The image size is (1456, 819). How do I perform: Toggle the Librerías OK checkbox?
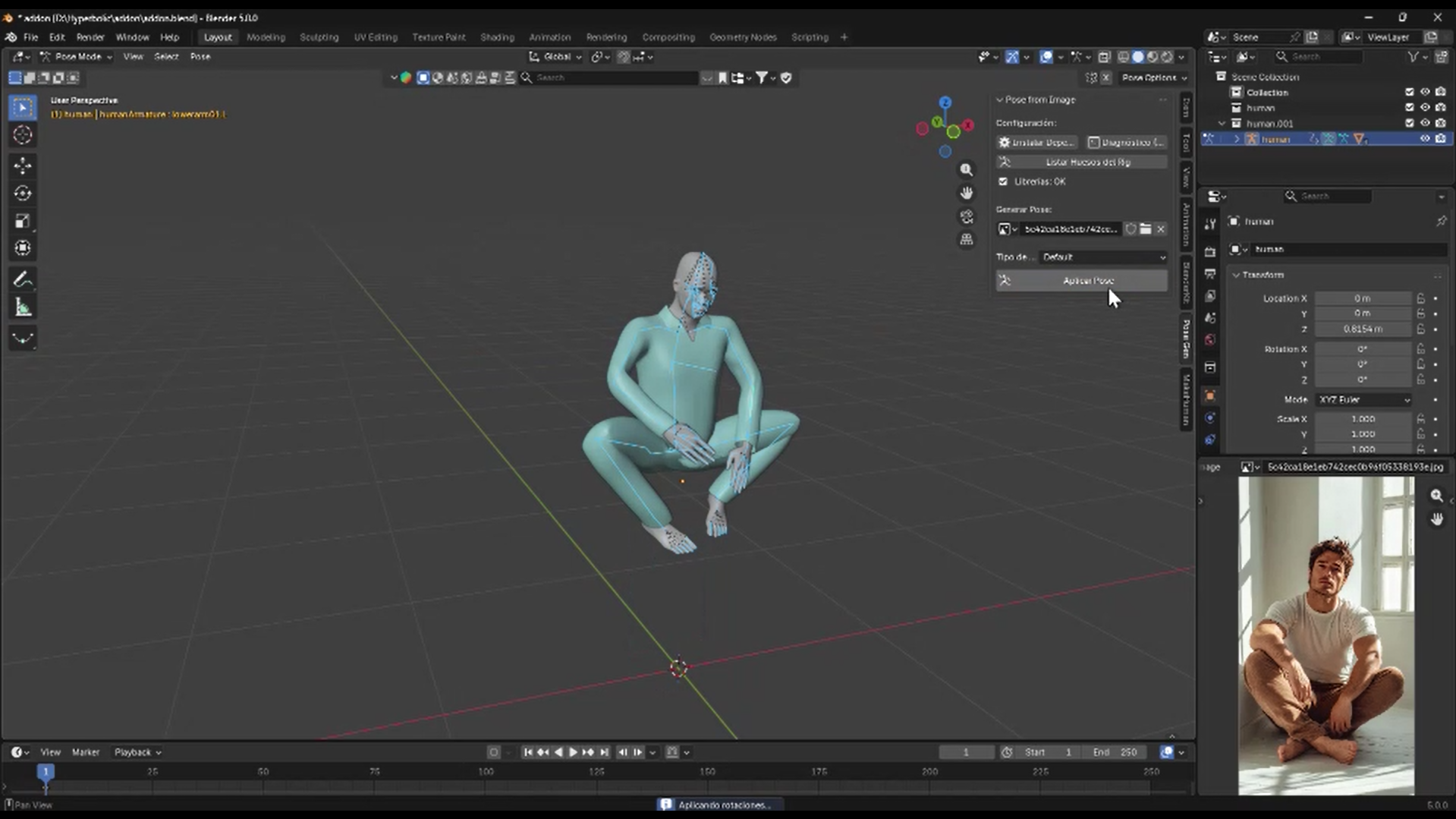[1003, 181]
